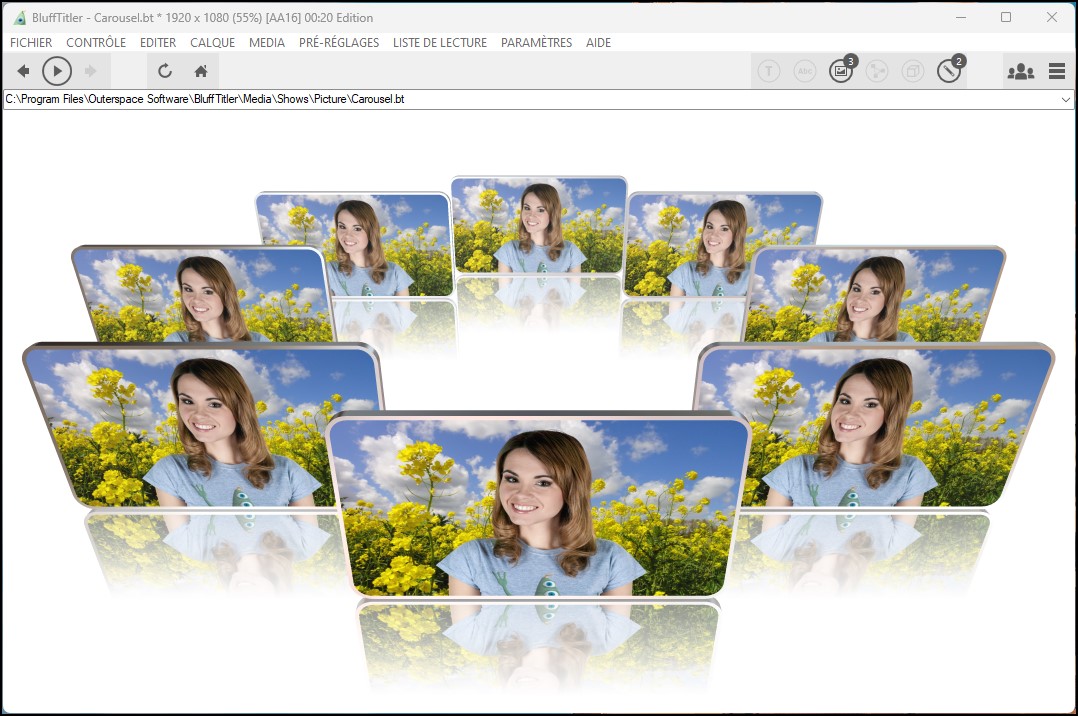
Task: Click the particle/network layer icon
Action: tap(877, 71)
